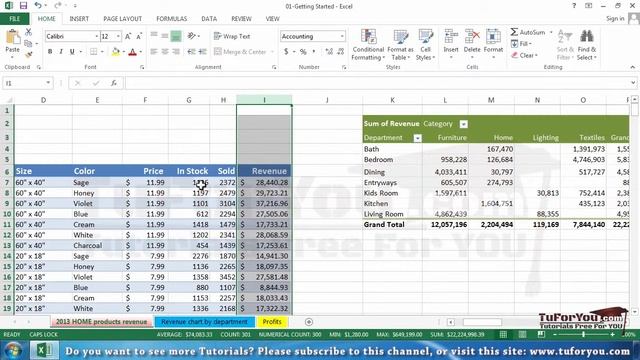Toggle Italic formatting
Screen dimensions: 640x360
(61, 52)
